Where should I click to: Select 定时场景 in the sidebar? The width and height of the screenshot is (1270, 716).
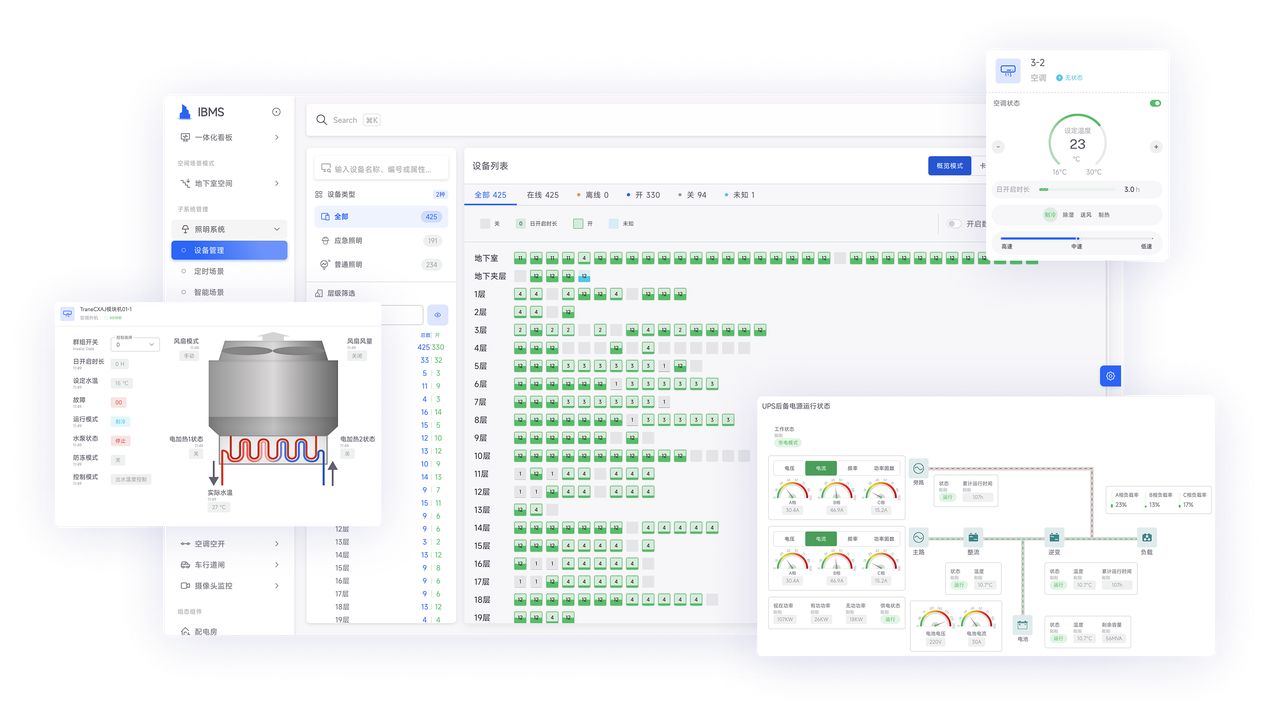[209, 271]
